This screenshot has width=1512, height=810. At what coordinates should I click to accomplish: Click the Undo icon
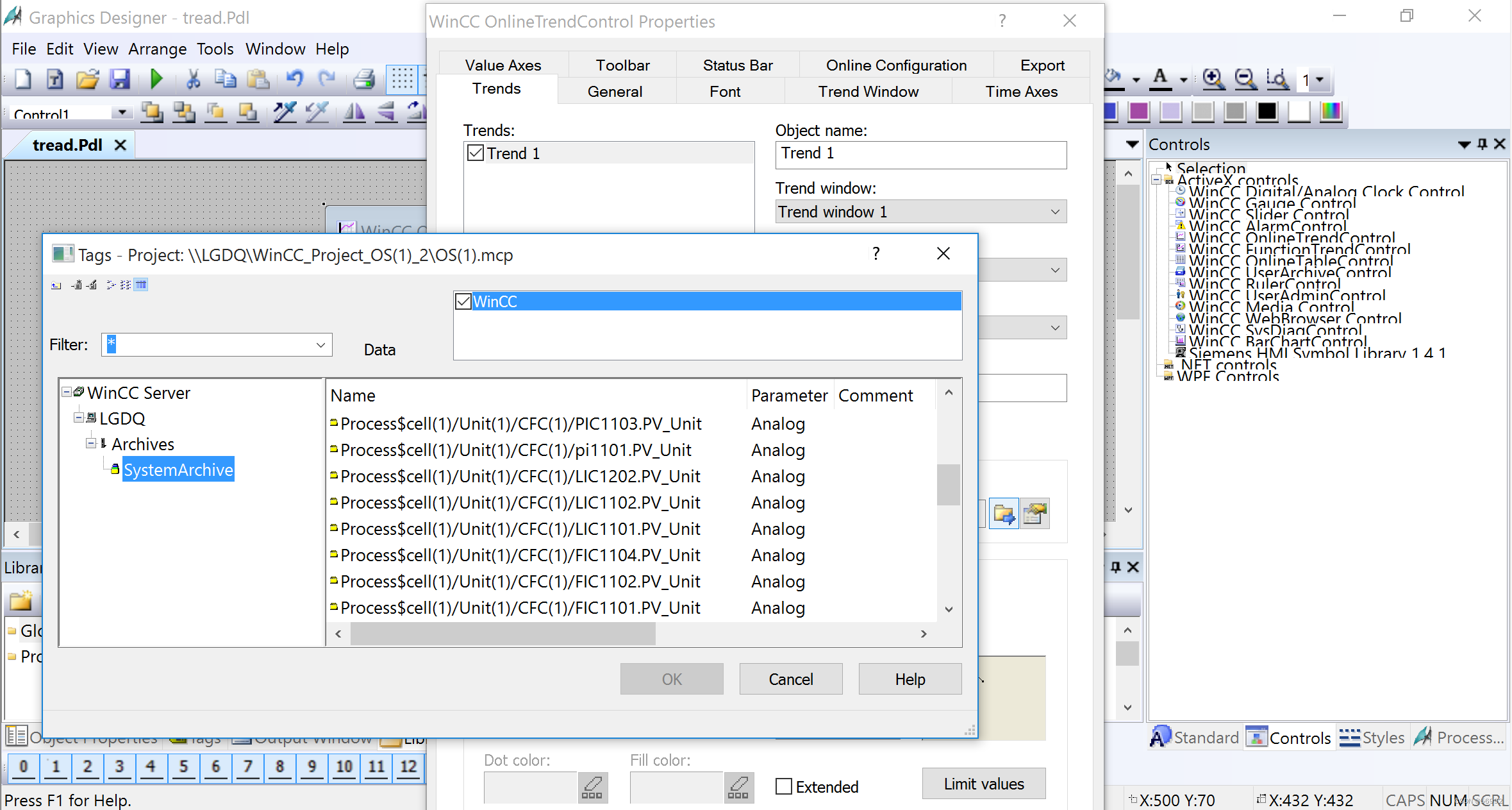(x=294, y=79)
